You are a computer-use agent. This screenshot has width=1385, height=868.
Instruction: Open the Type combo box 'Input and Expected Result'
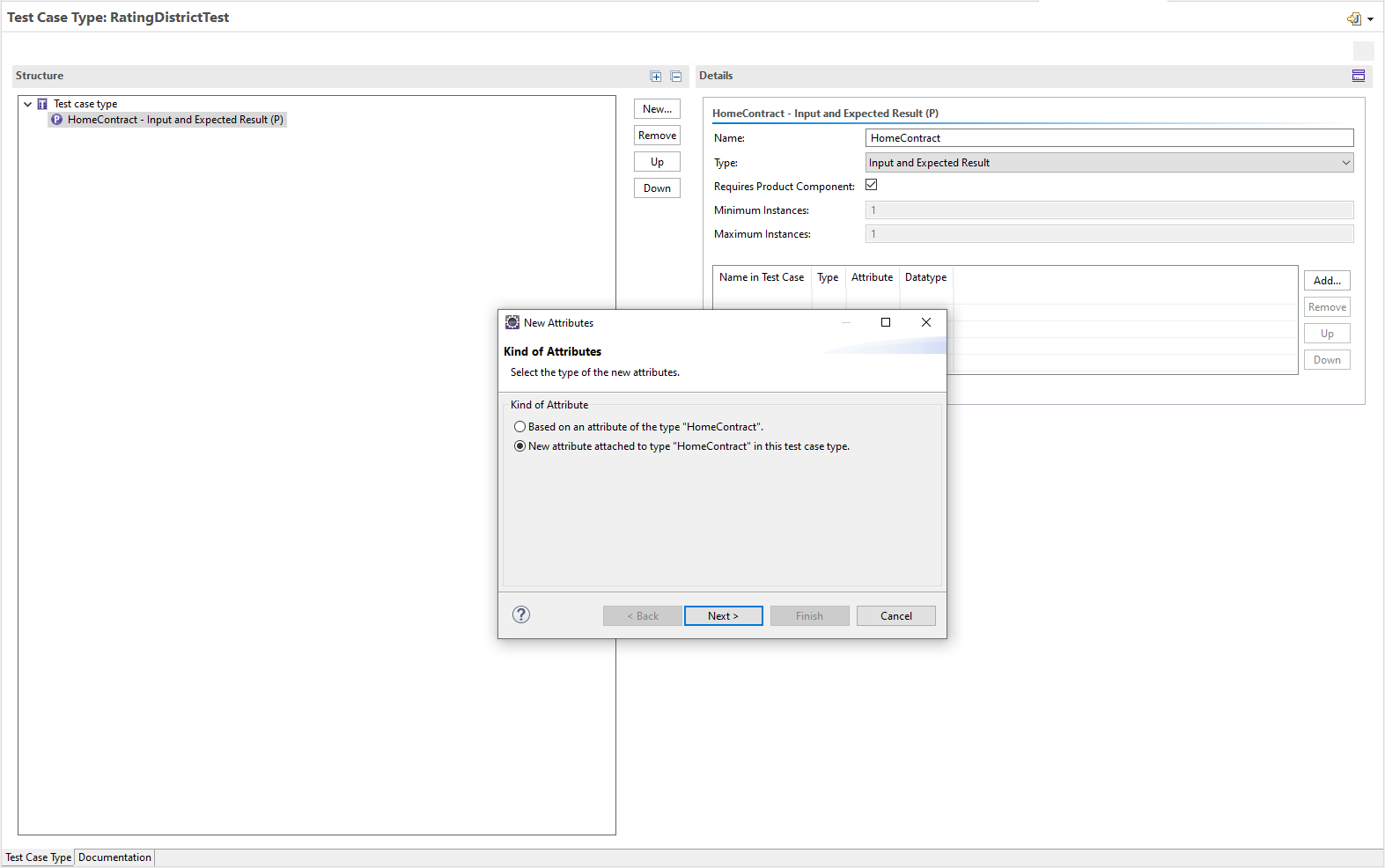coord(1109,163)
